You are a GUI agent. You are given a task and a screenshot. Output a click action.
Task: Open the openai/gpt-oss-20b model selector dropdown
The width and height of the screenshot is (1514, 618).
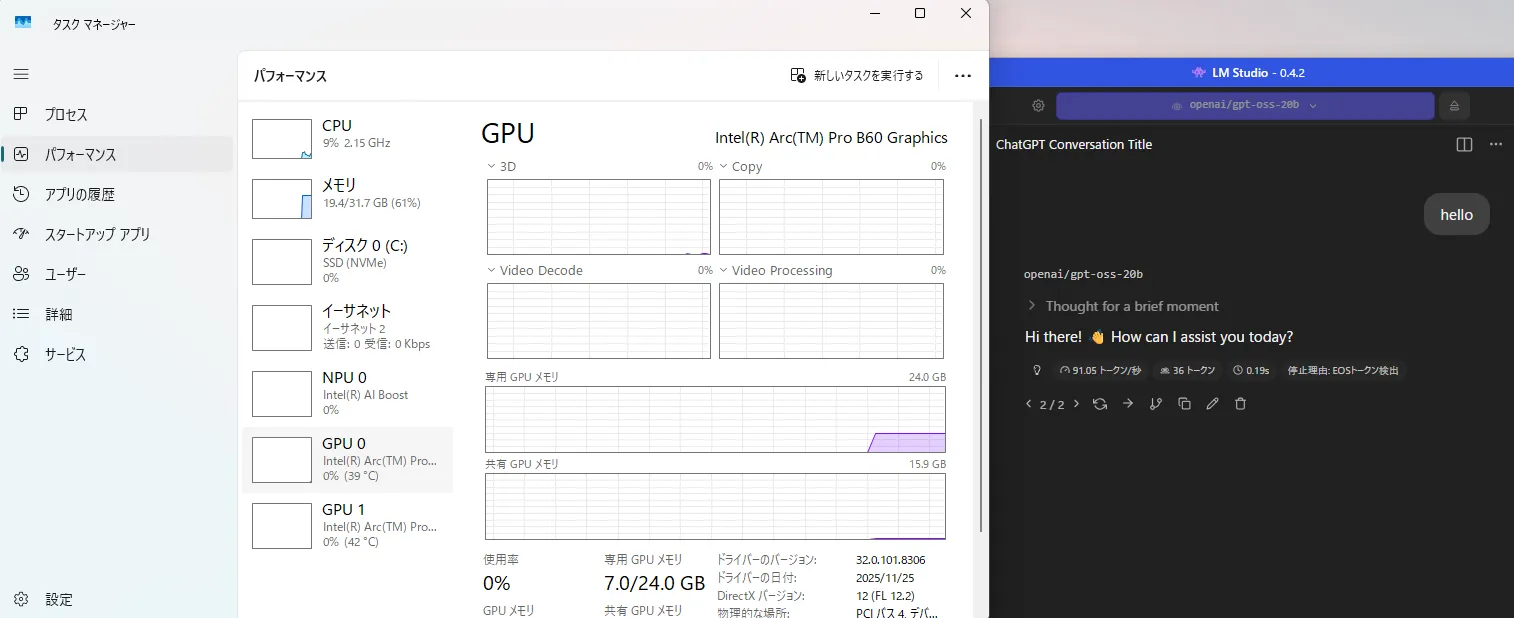click(1245, 105)
